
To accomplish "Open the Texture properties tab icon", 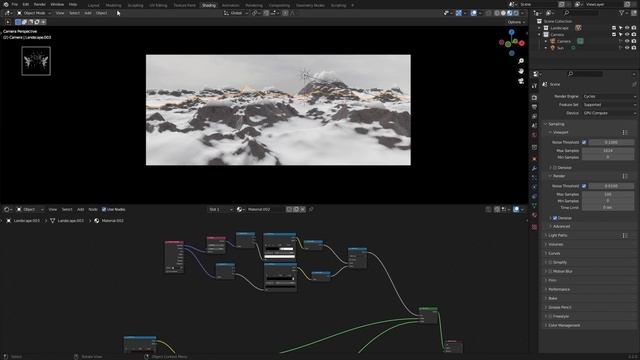I will [534, 227].
